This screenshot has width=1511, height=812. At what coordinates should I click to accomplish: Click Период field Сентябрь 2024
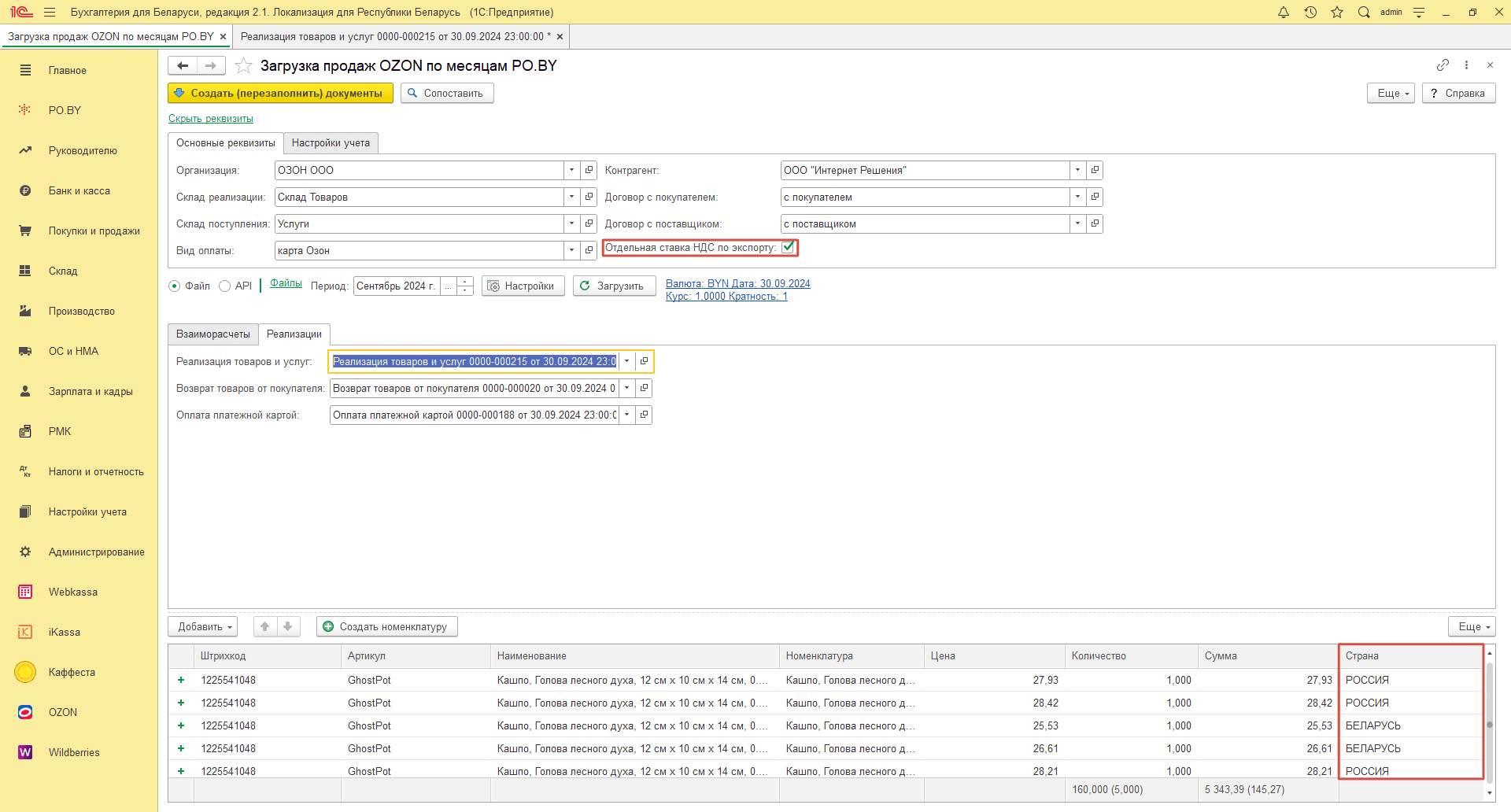(397, 286)
